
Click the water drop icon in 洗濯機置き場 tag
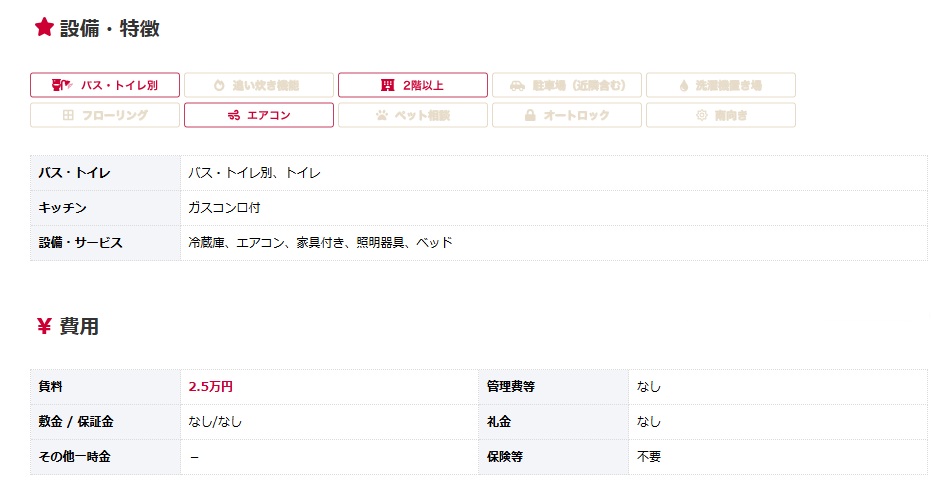[683, 85]
